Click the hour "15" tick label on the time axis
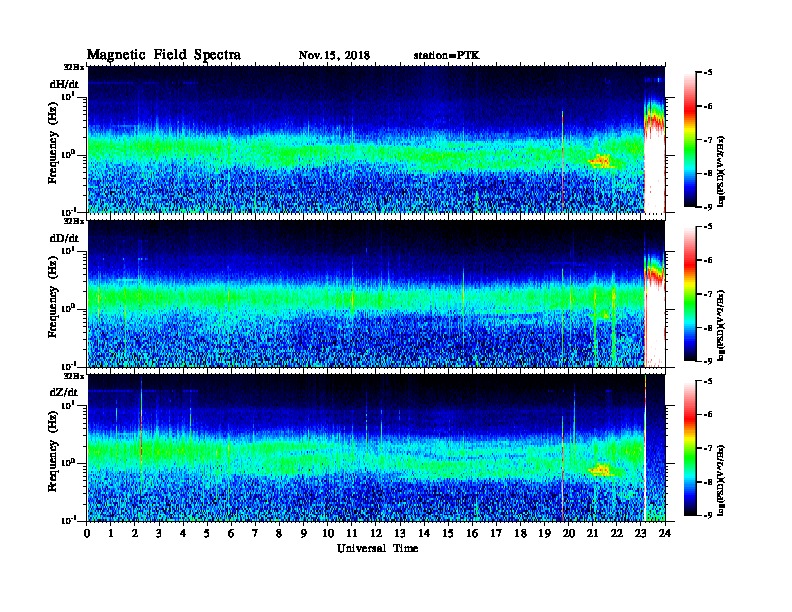792x612 pixels. 448,533
